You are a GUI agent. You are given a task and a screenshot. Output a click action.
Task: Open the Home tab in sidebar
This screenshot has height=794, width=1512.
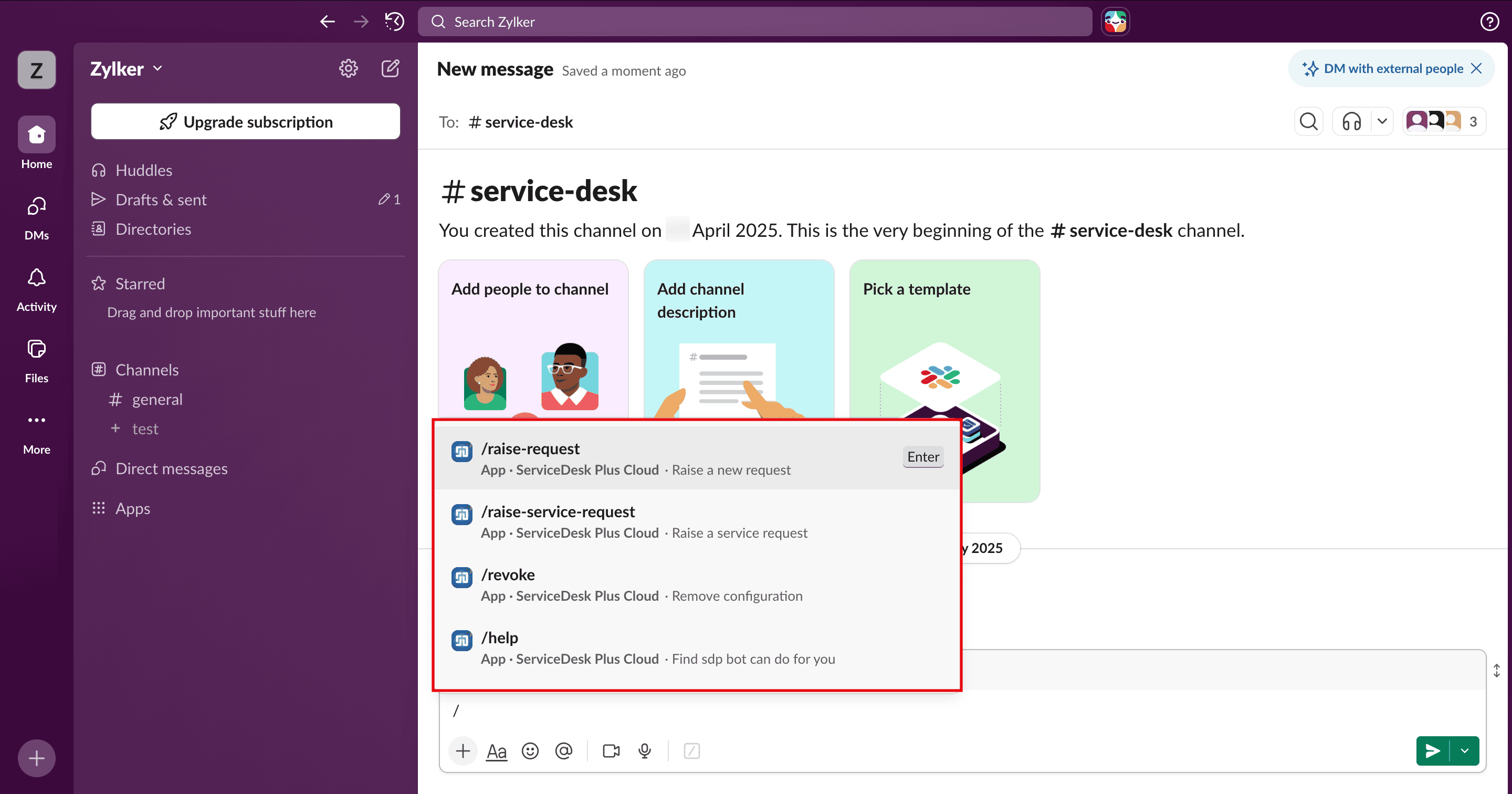click(x=36, y=143)
